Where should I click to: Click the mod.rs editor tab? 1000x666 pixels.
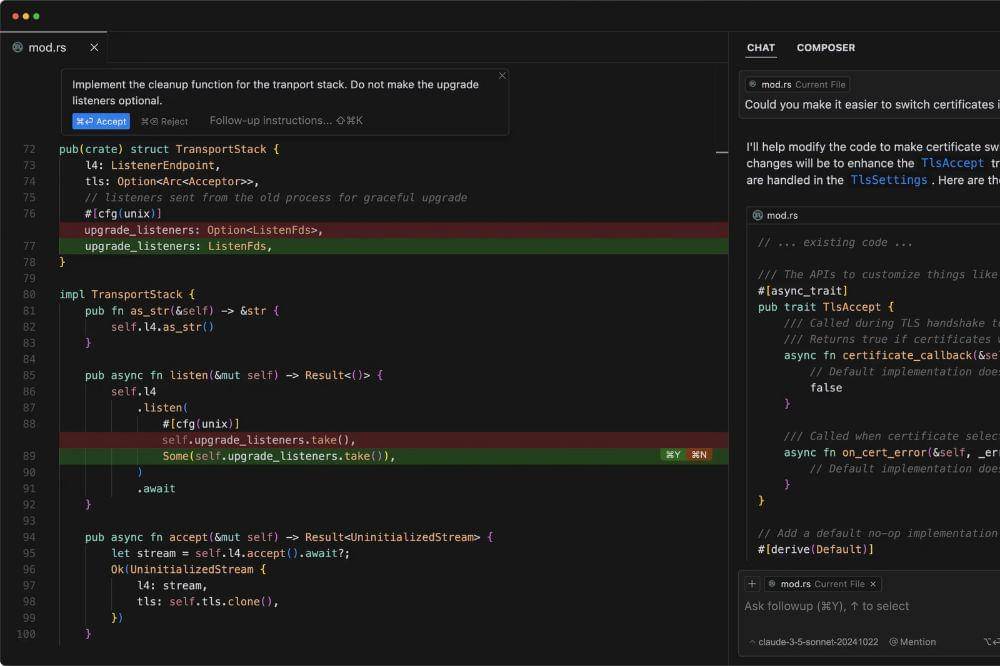[45, 47]
